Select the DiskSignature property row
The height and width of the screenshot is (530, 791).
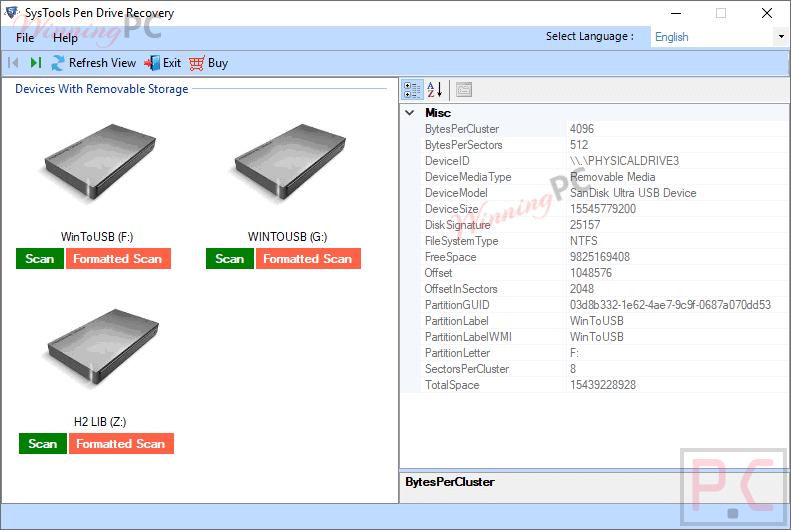pos(604,225)
